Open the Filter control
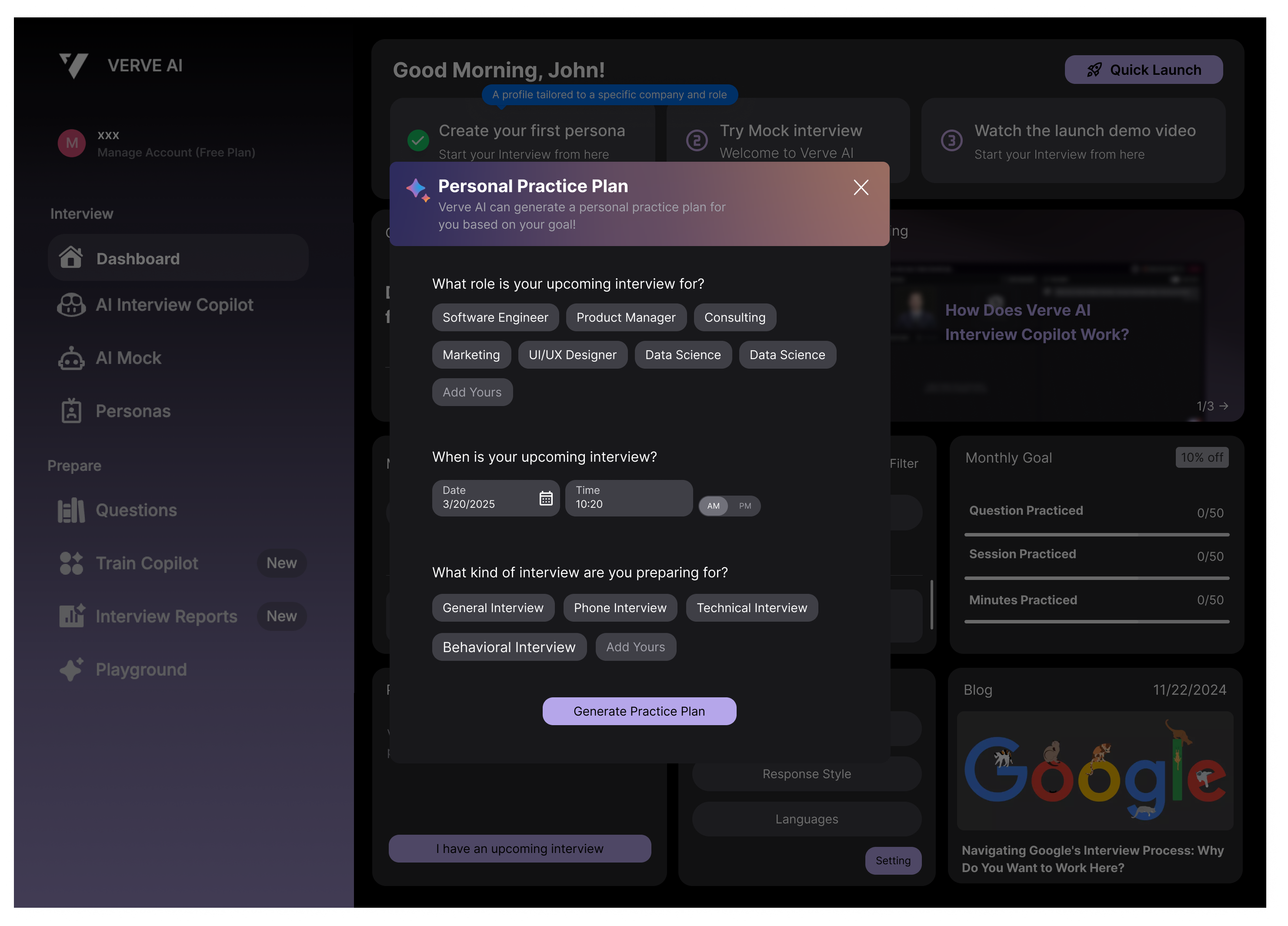The width and height of the screenshot is (1288, 926). (x=904, y=464)
